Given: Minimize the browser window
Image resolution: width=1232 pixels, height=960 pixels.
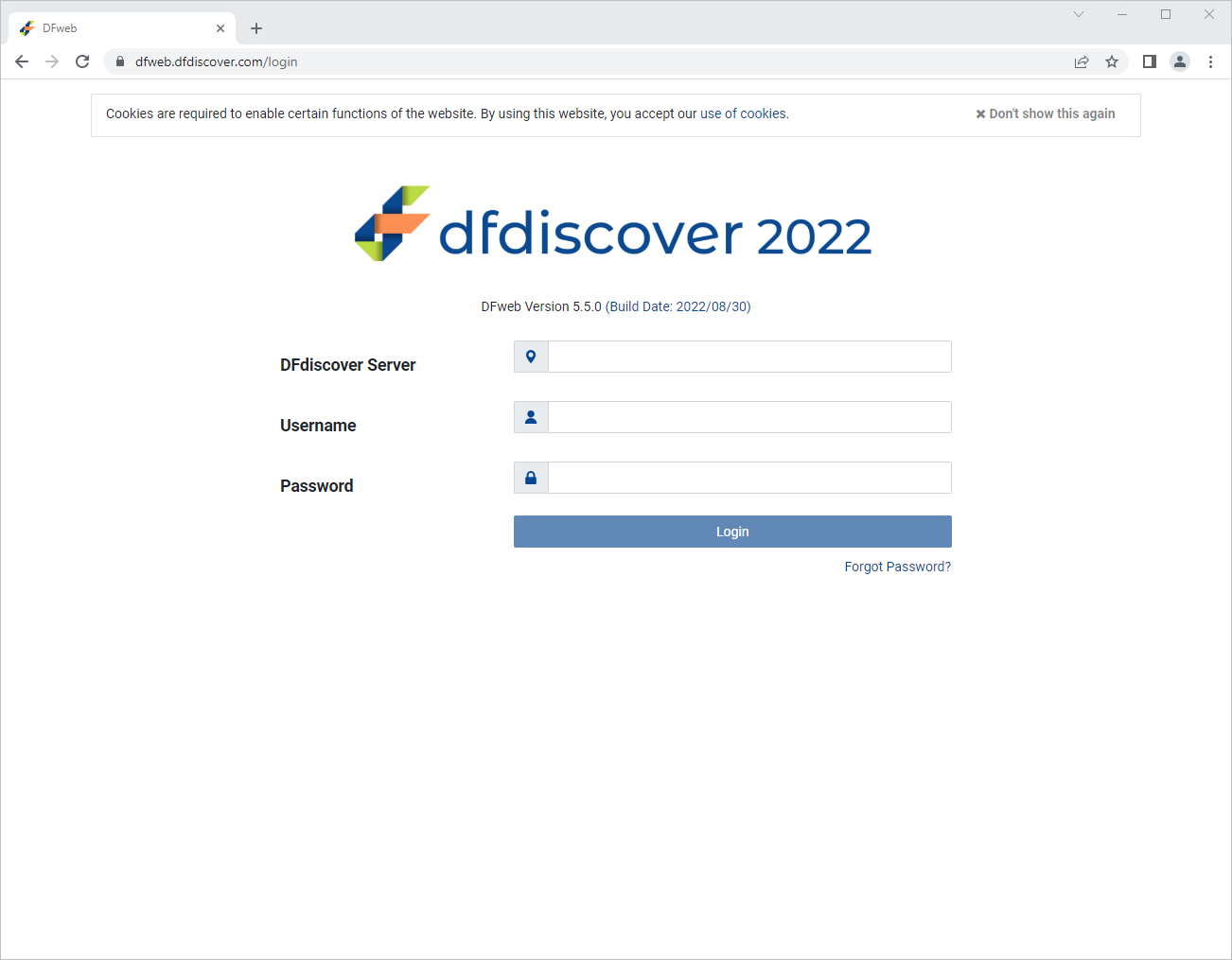Looking at the screenshot, I should (x=1122, y=14).
